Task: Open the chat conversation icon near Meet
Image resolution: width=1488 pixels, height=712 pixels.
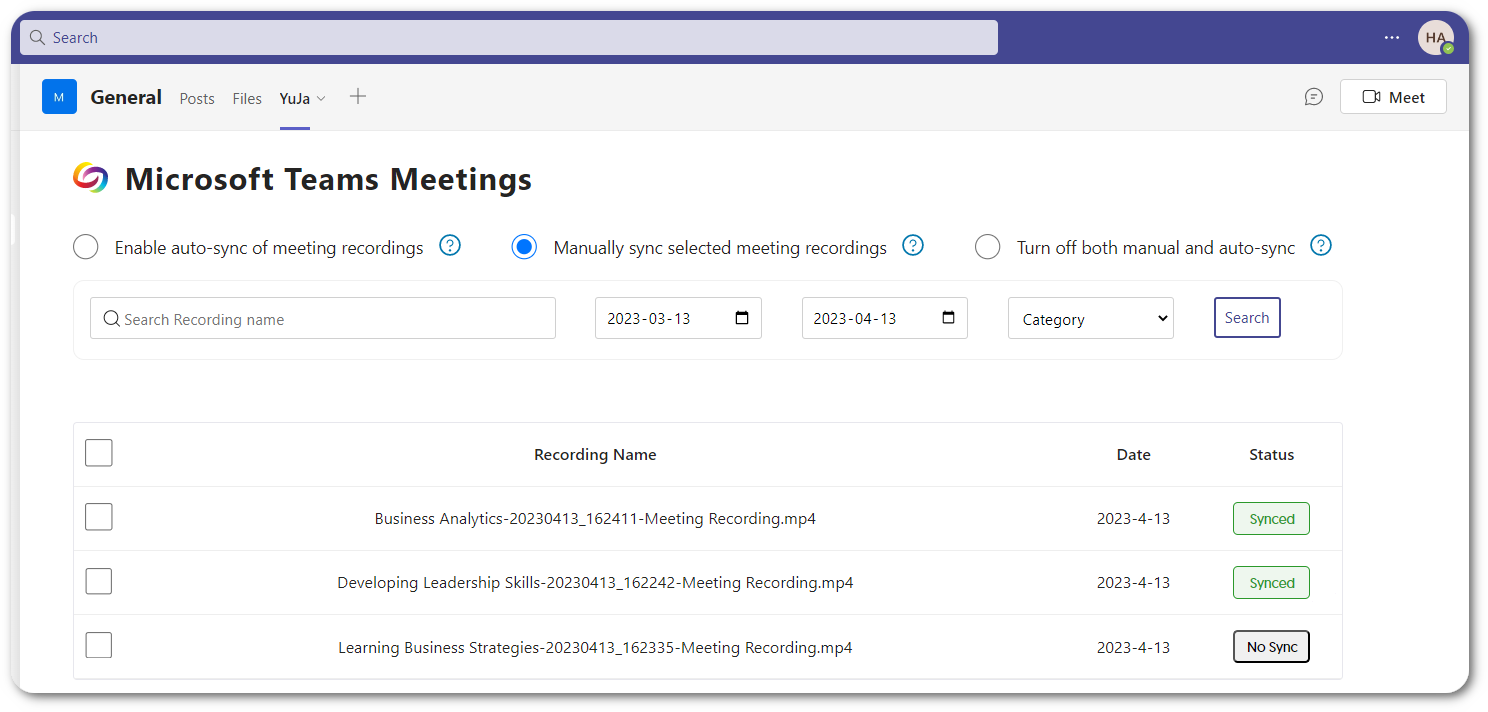Action: tap(1314, 97)
